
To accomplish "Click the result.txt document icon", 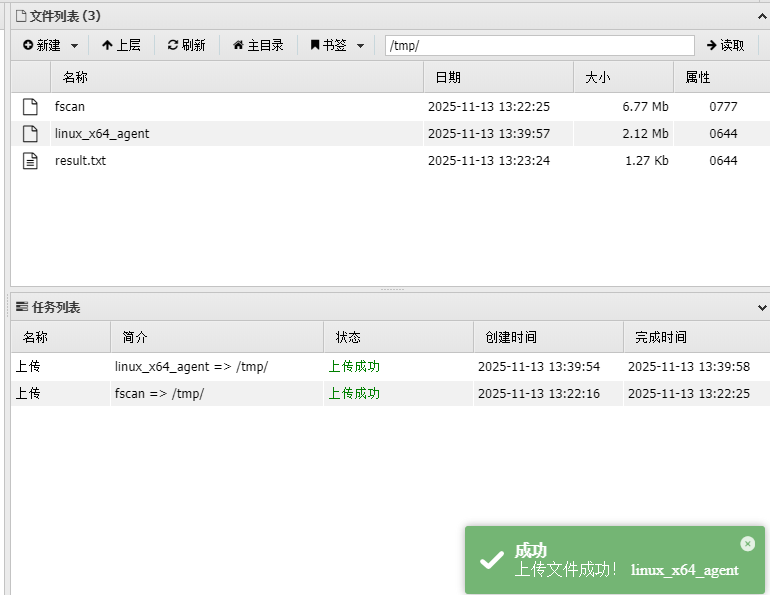I will click(x=30, y=161).
